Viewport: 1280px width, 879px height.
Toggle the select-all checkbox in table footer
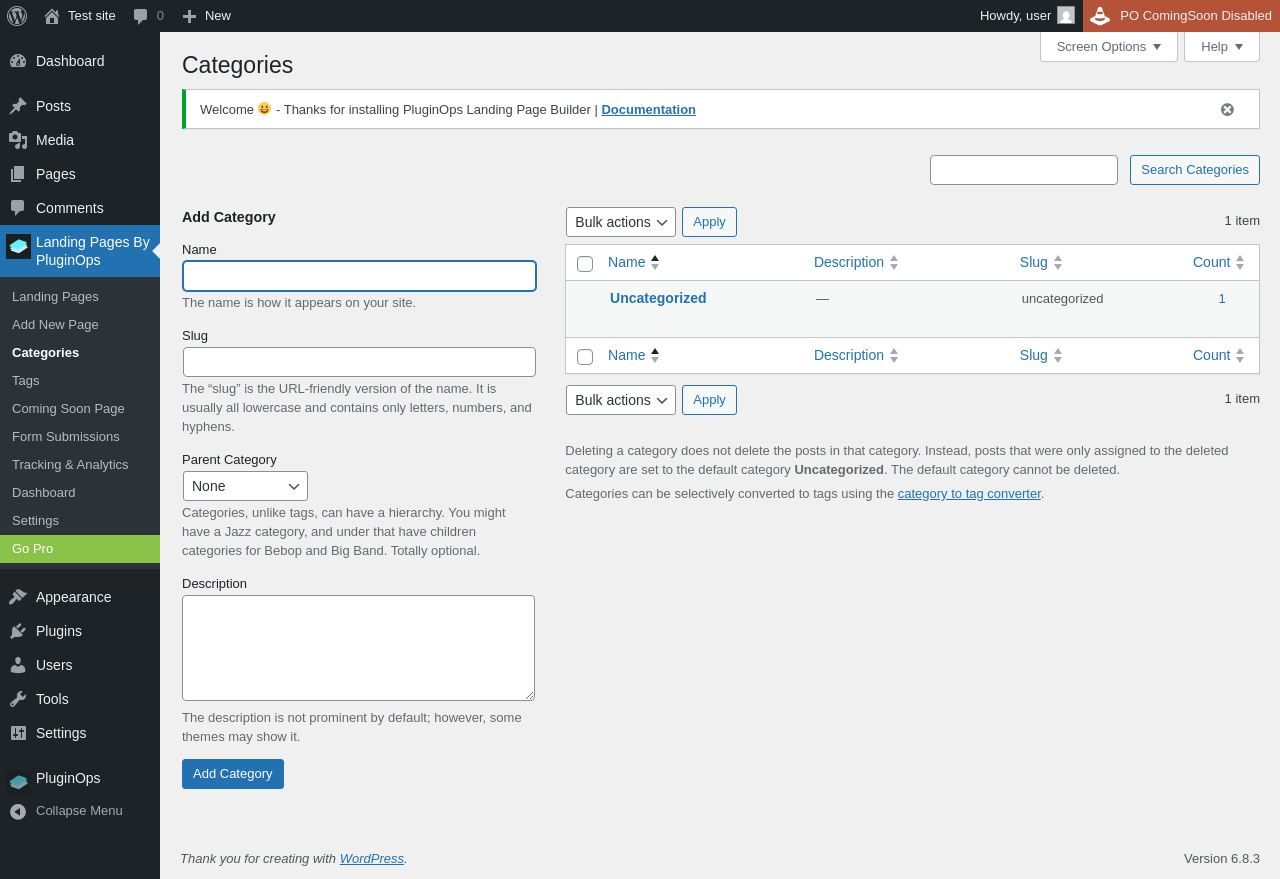point(585,357)
